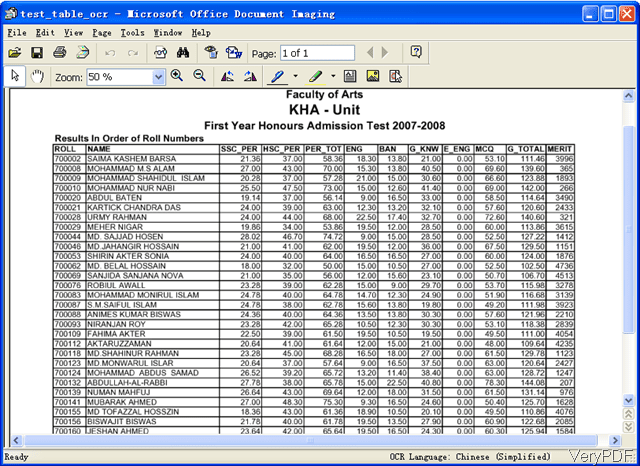640x466 pixels.
Task: Click the toolbar icon left of Page field
Action: [x=234, y=52]
